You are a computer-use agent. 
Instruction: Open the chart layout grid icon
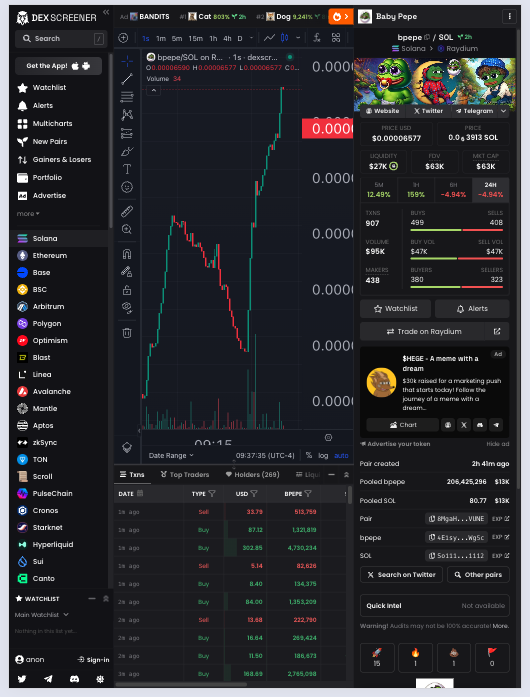point(336,38)
